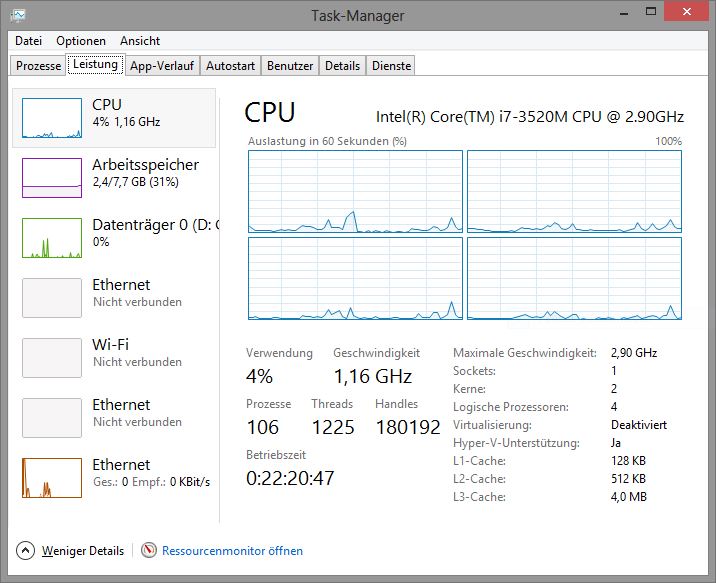The image size is (716, 583).
Task: Go to the Benutzer tab
Action: pos(290,66)
